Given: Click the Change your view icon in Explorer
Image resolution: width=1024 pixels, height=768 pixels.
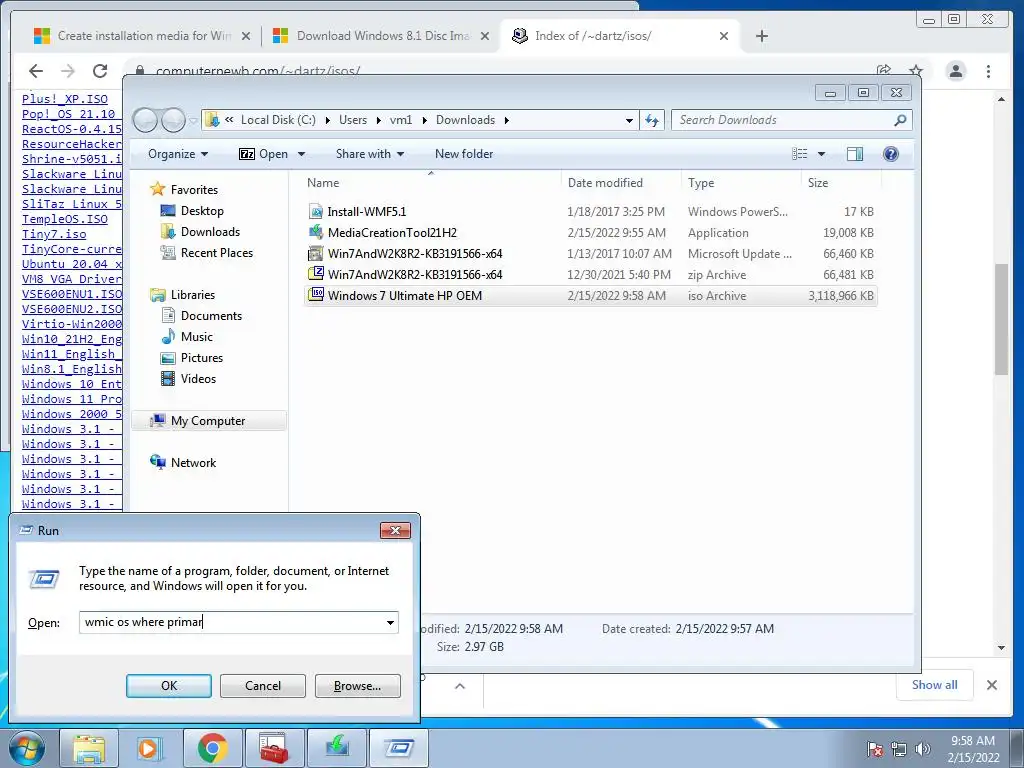Looking at the screenshot, I should pos(799,154).
